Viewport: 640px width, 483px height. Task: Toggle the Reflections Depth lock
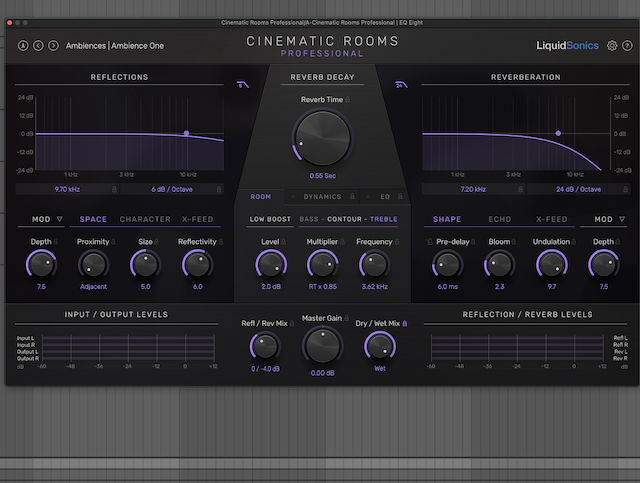[x=56, y=242]
